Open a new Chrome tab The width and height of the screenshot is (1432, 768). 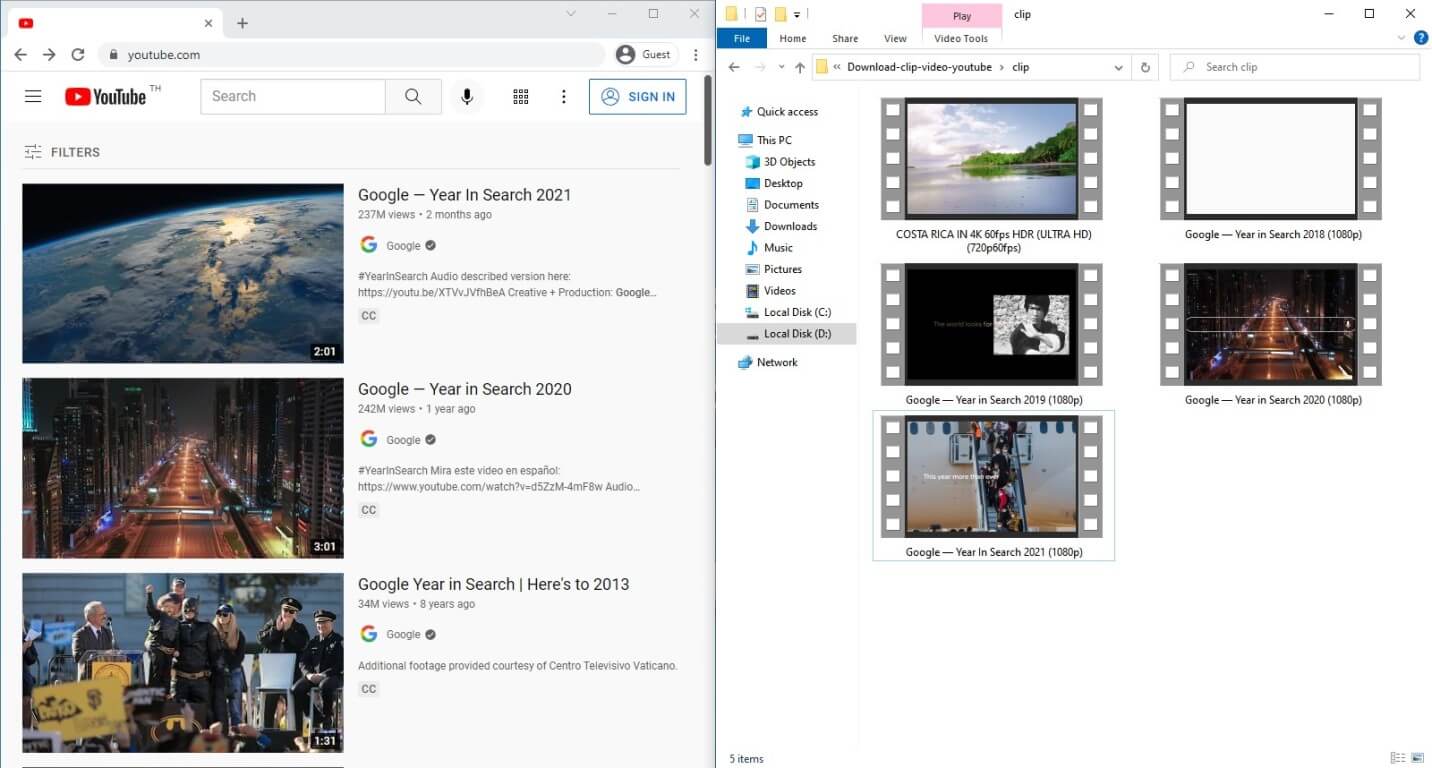point(242,23)
